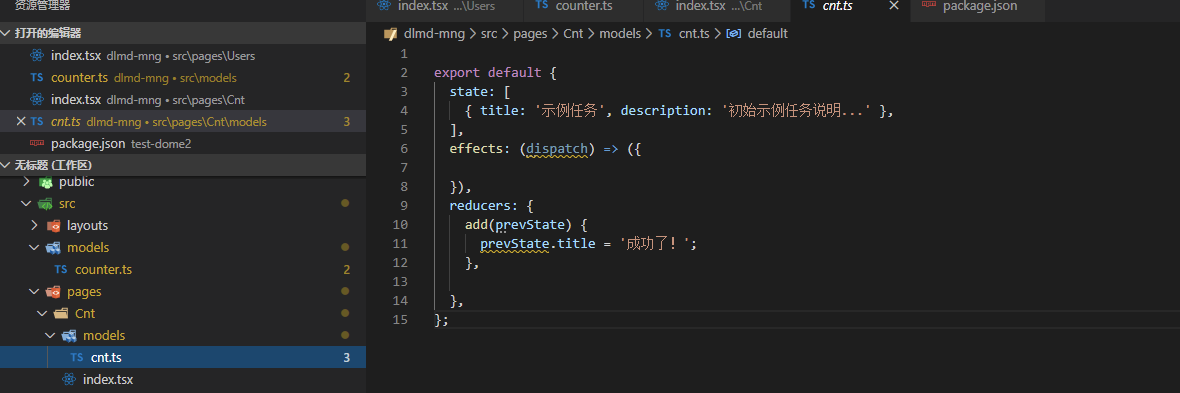Open the cnt.ts breadcrumb segment
The height and width of the screenshot is (393, 1180).
tap(694, 33)
